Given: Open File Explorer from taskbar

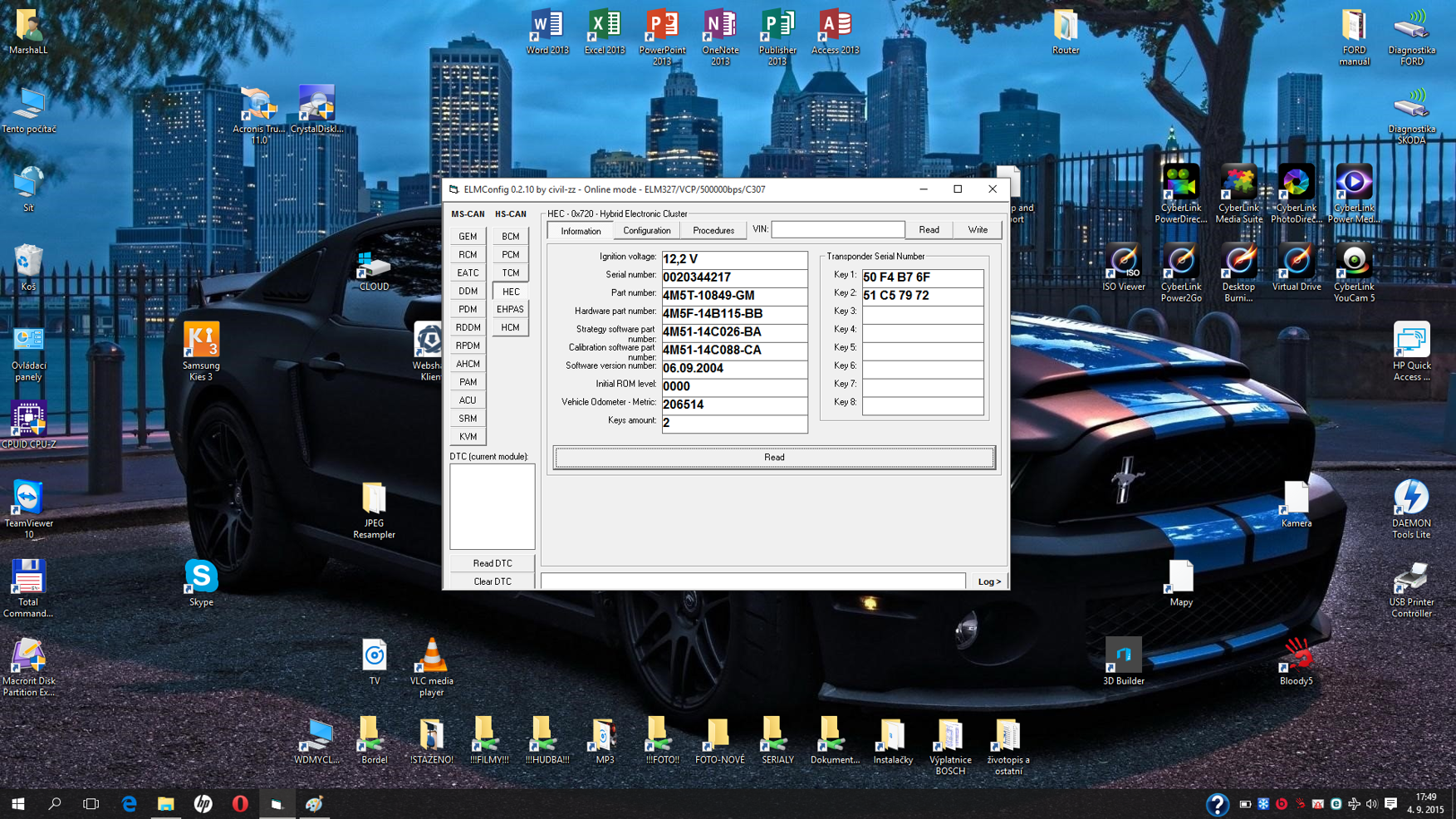Looking at the screenshot, I should tap(166, 804).
